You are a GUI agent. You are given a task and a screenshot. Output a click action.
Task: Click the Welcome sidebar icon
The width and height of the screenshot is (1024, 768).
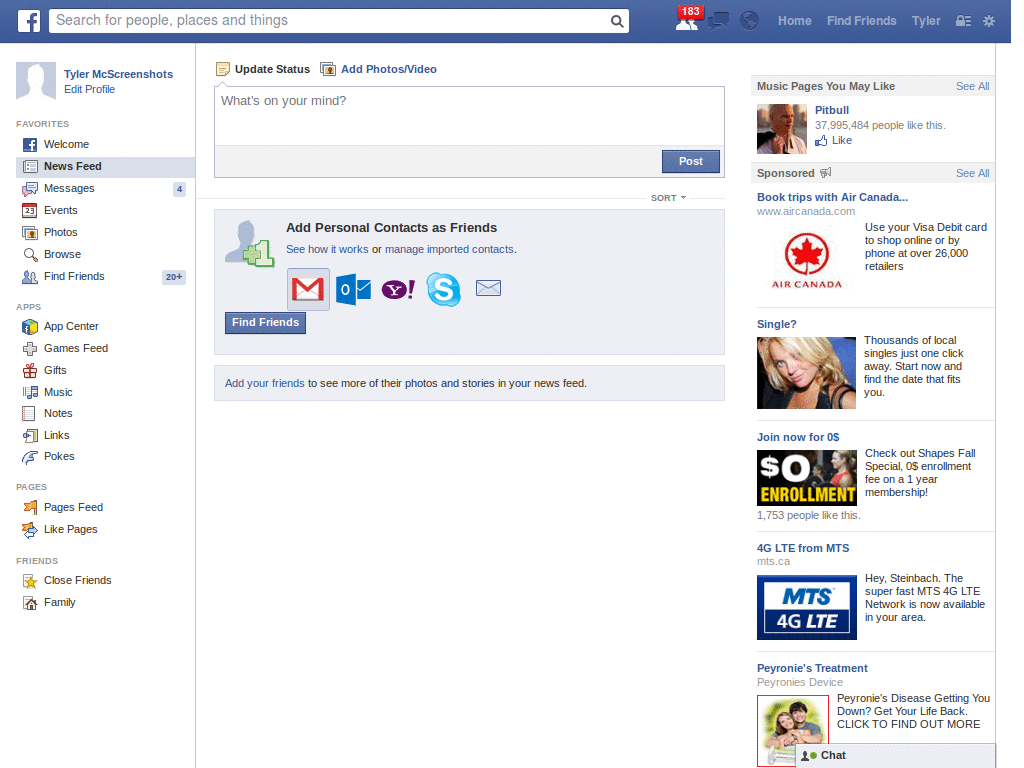[x=29, y=144]
